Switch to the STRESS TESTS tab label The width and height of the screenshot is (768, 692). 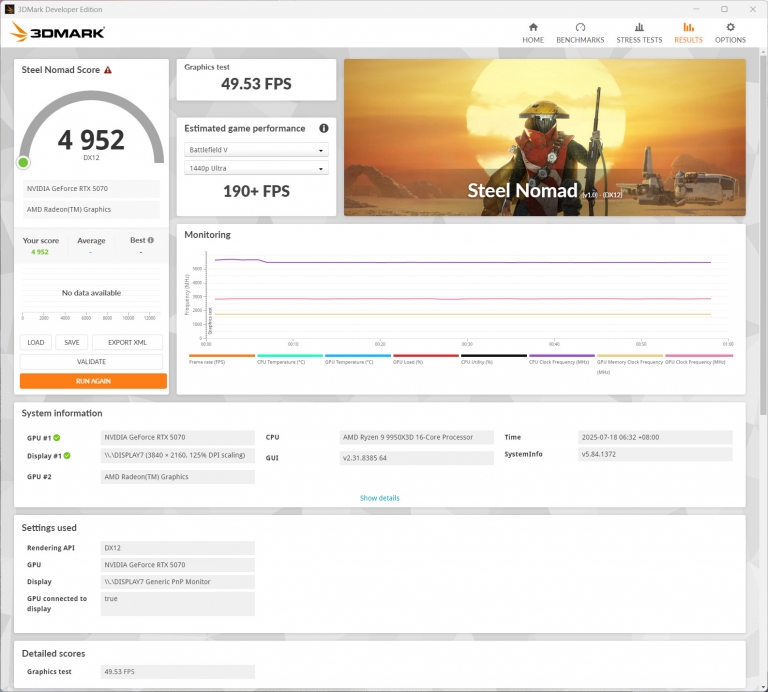tap(639, 40)
